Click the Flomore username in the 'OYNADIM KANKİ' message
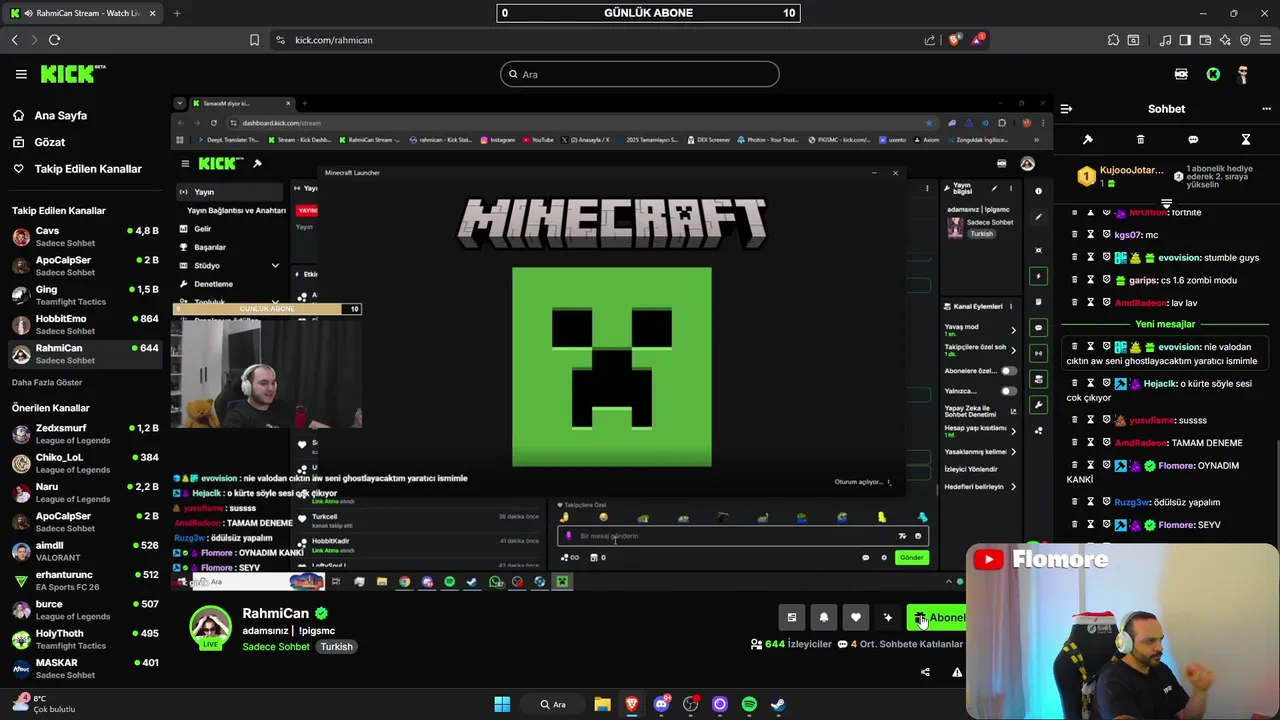The height and width of the screenshot is (720, 1280). (x=1176, y=466)
